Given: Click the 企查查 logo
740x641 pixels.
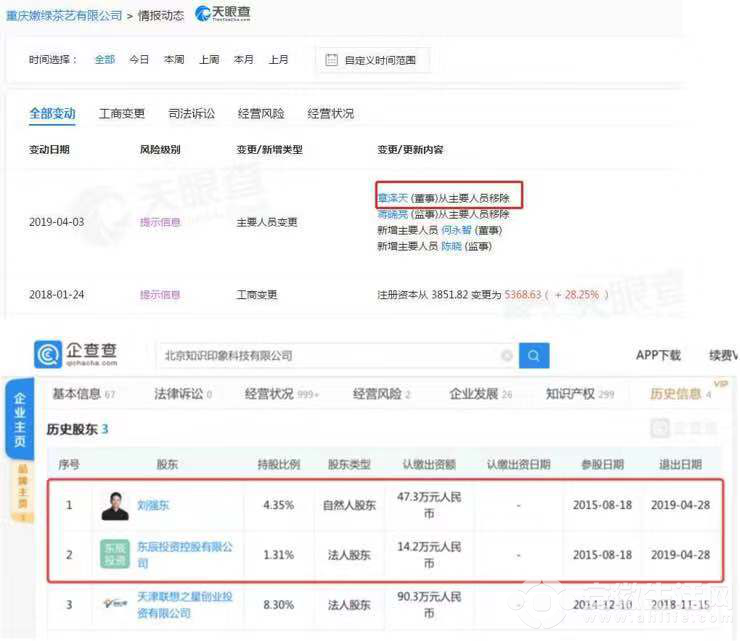Looking at the screenshot, I should point(76,354).
